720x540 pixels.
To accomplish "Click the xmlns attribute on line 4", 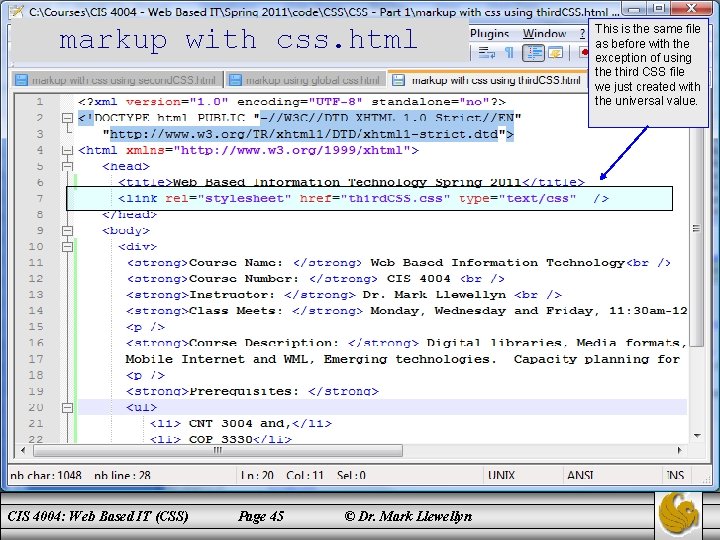I will coord(268,150).
